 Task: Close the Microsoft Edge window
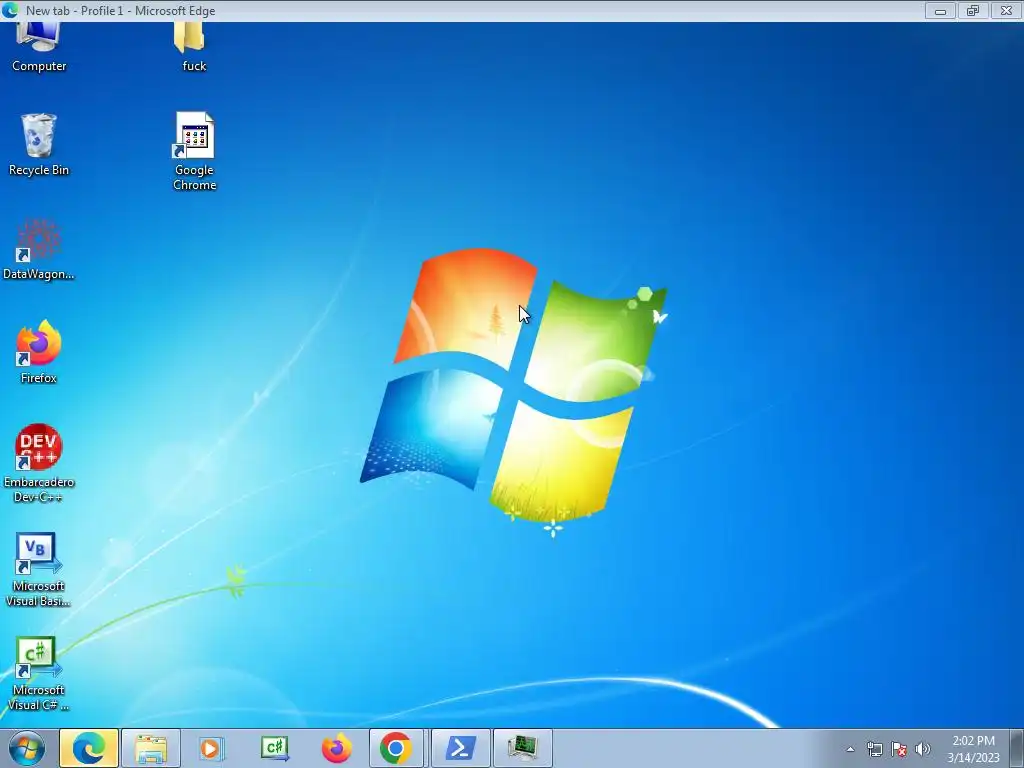point(1006,10)
